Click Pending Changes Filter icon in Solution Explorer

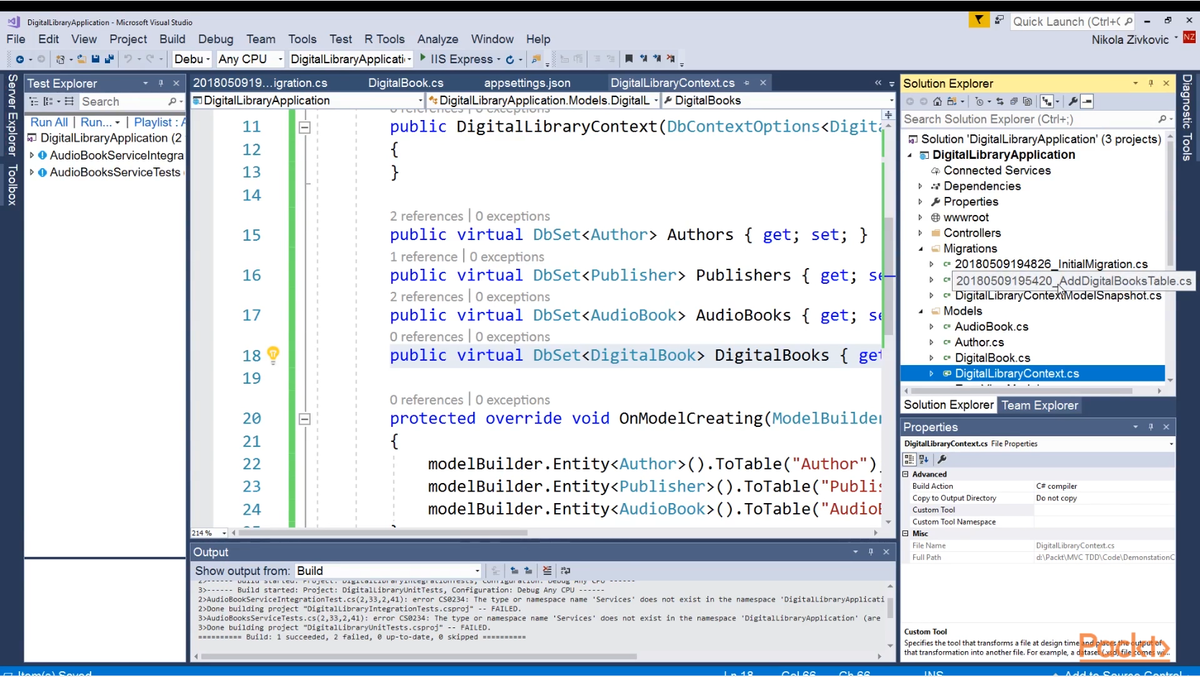tap(979, 101)
